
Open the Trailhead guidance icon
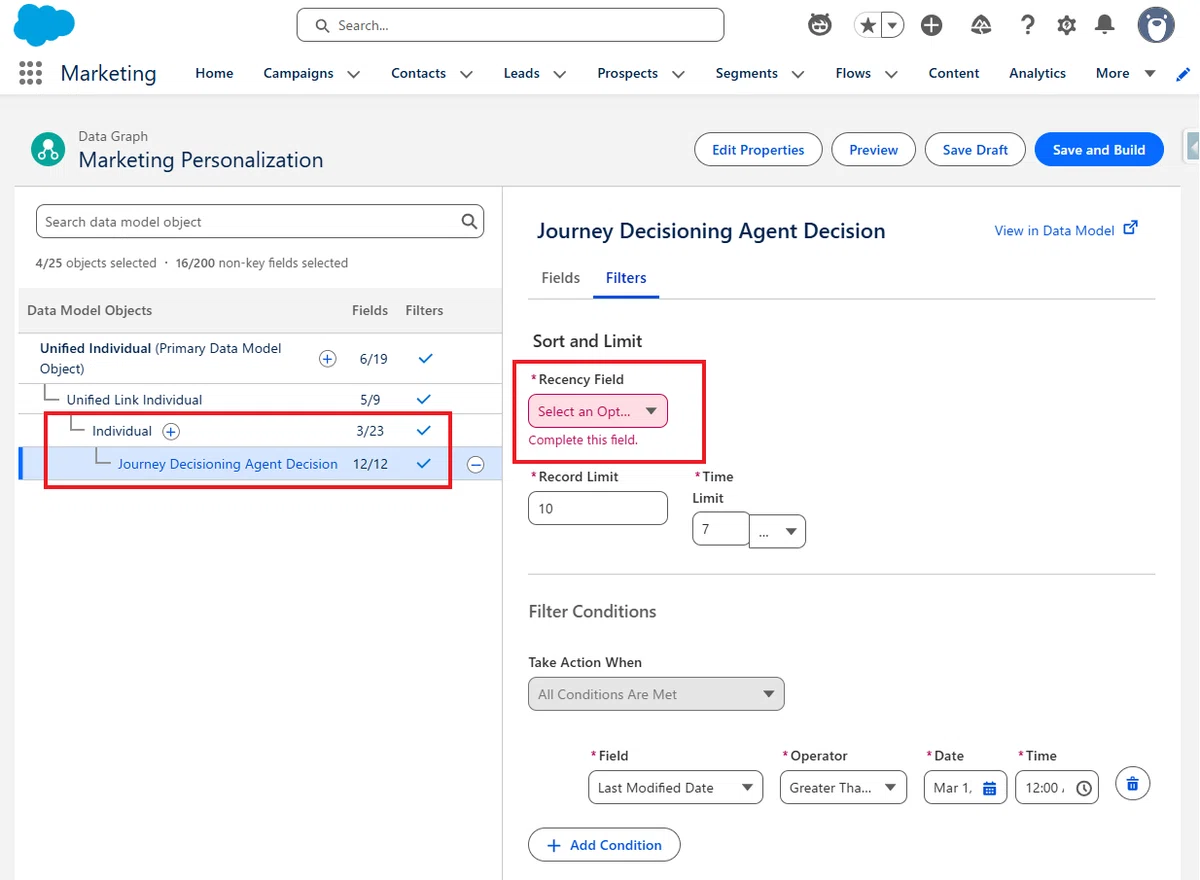click(982, 26)
